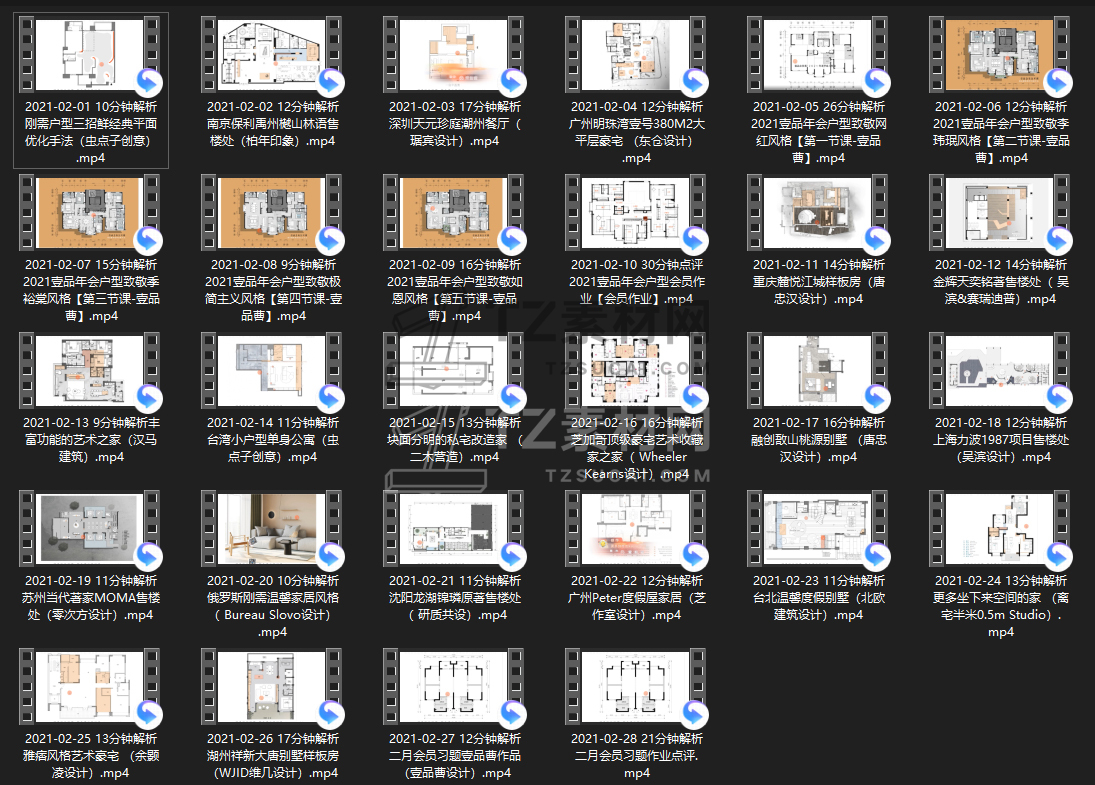Select the 2021-02-17 16分钟解析 video icon
This screenshot has width=1095, height=785.
(818, 370)
